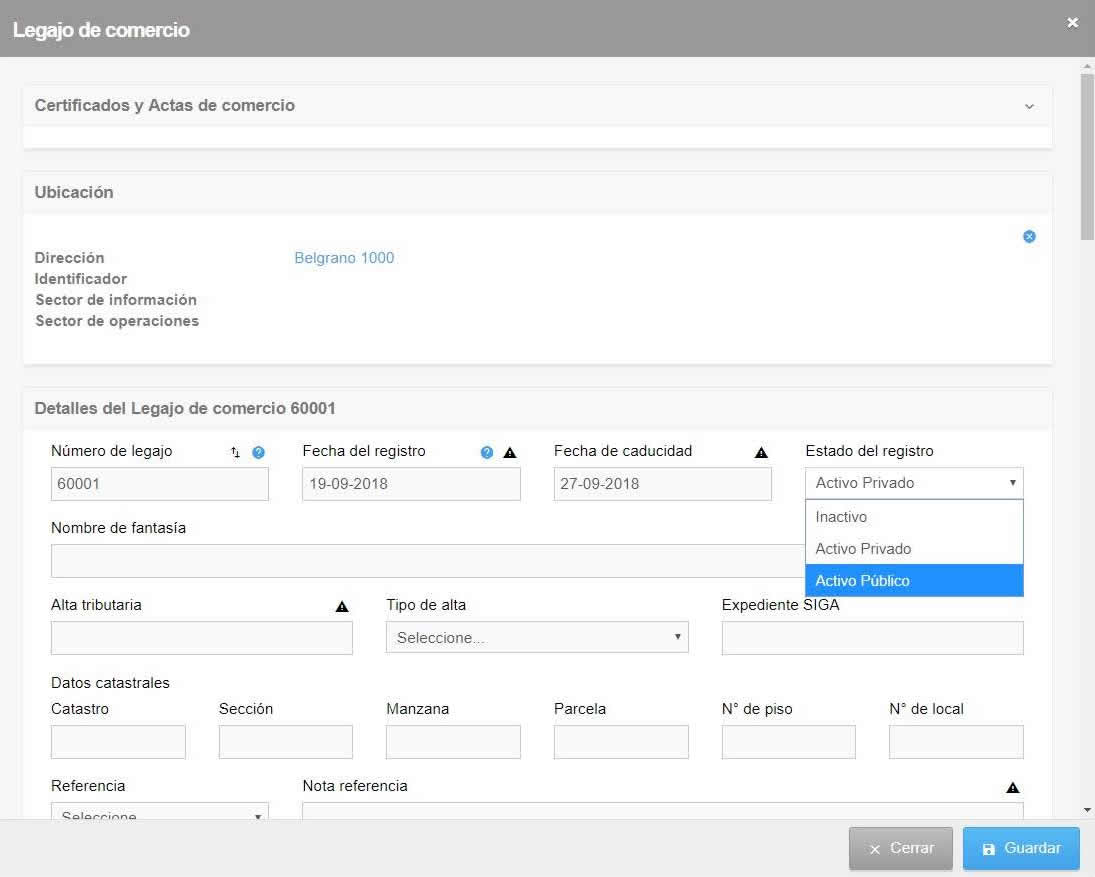Click the Guardar button
This screenshot has width=1095, height=877.
(x=1021, y=848)
